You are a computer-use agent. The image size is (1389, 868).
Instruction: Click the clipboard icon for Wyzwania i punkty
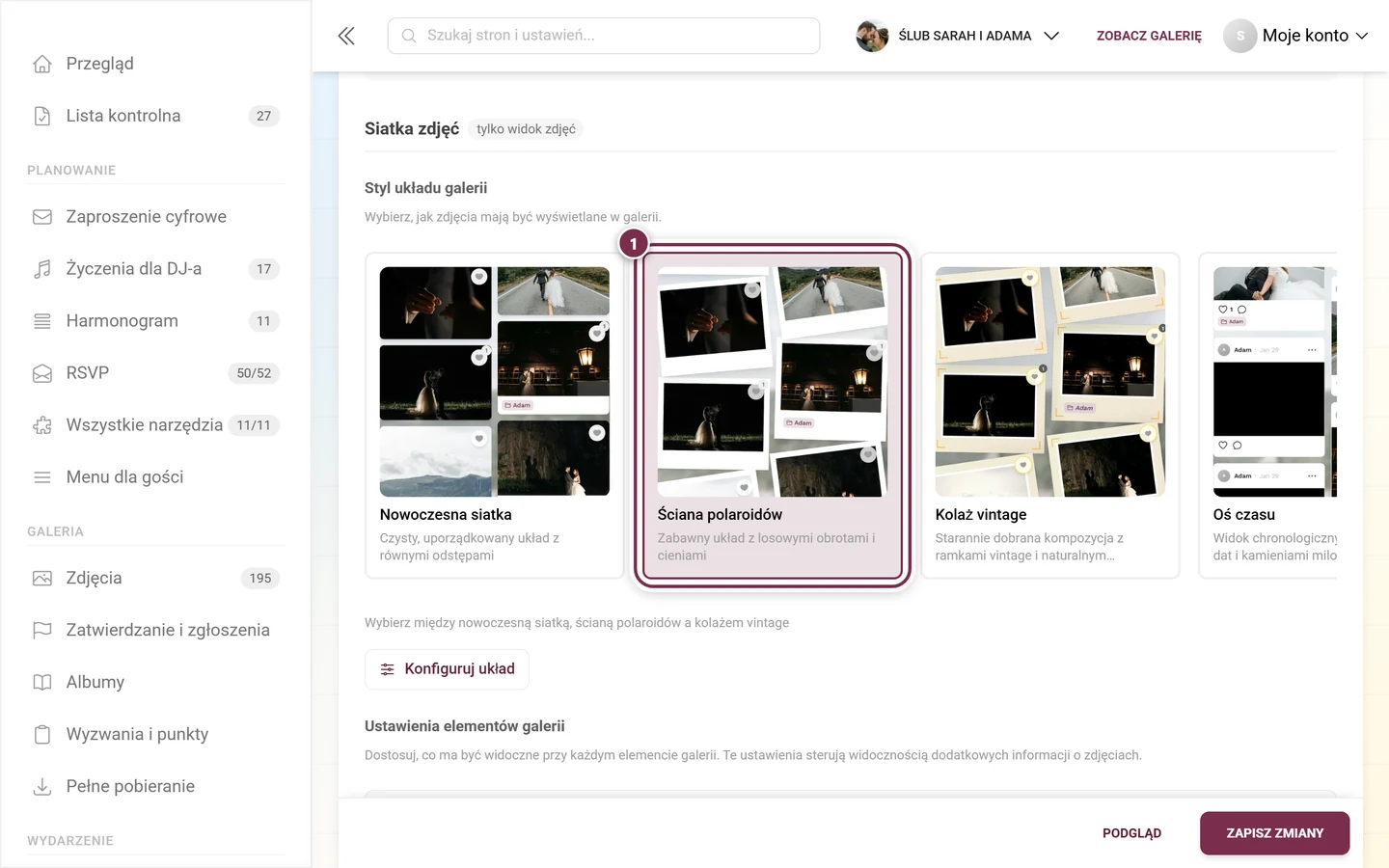point(42,734)
